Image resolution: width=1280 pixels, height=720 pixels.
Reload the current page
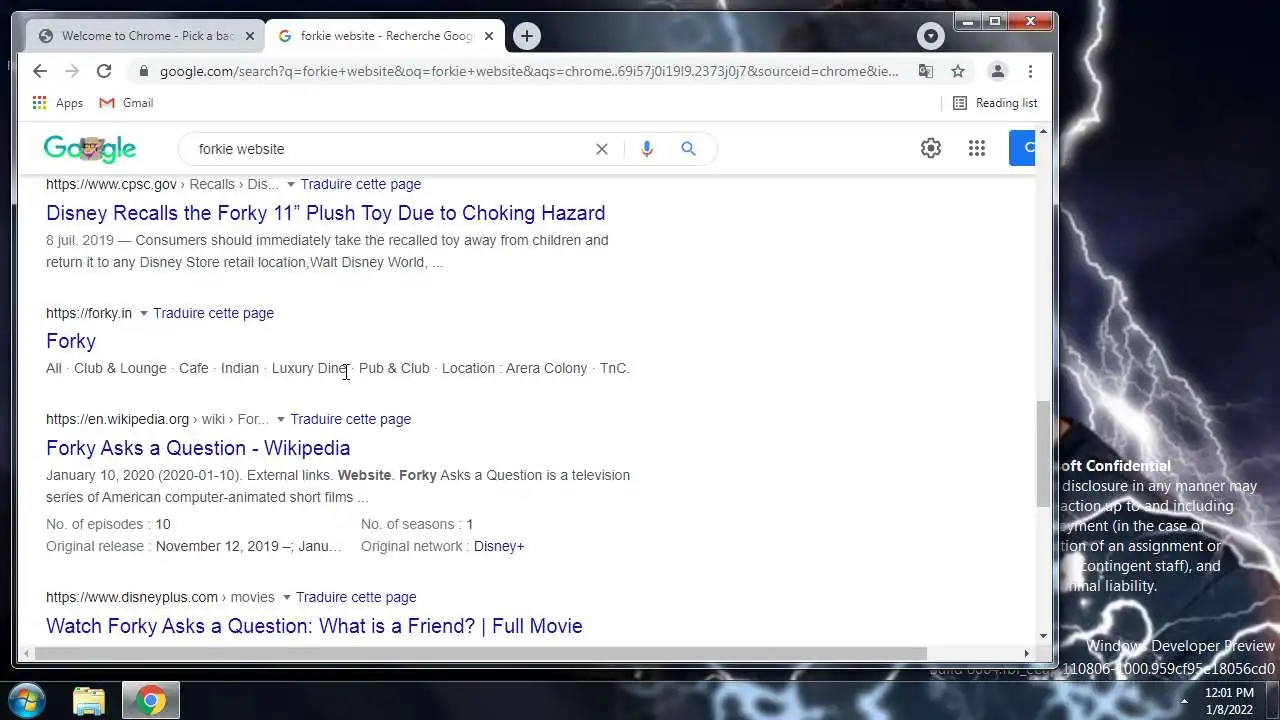[x=104, y=71]
